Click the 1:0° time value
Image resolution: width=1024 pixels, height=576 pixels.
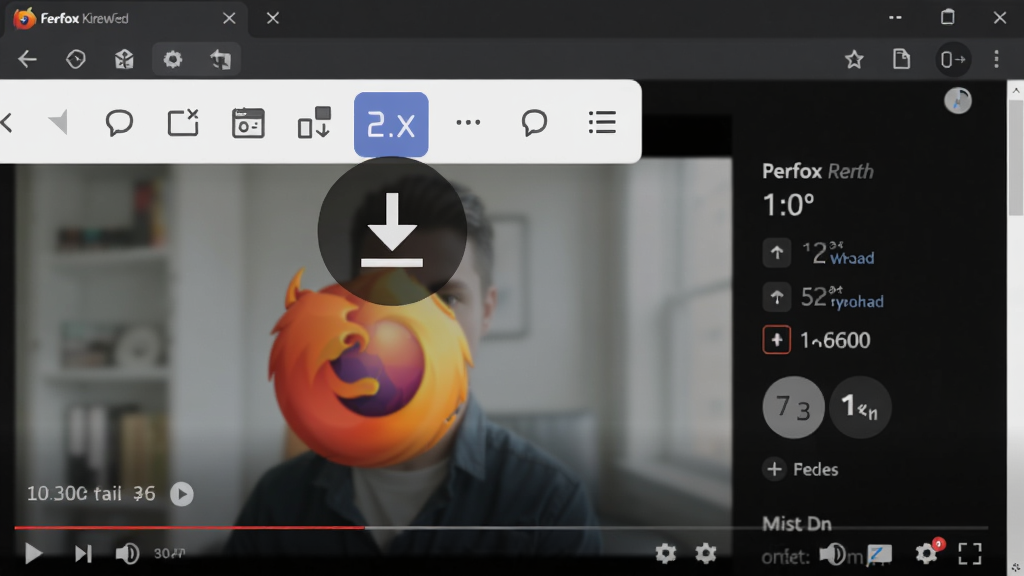point(789,205)
